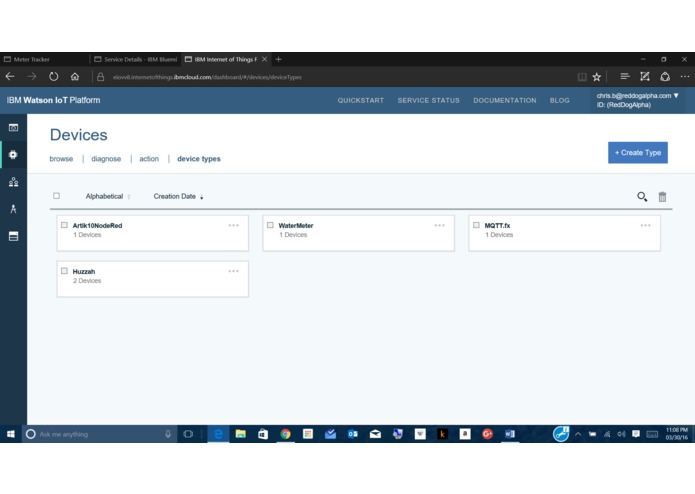Open a new browser tab
The height and width of the screenshot is (494, 695).
[278, 59]
